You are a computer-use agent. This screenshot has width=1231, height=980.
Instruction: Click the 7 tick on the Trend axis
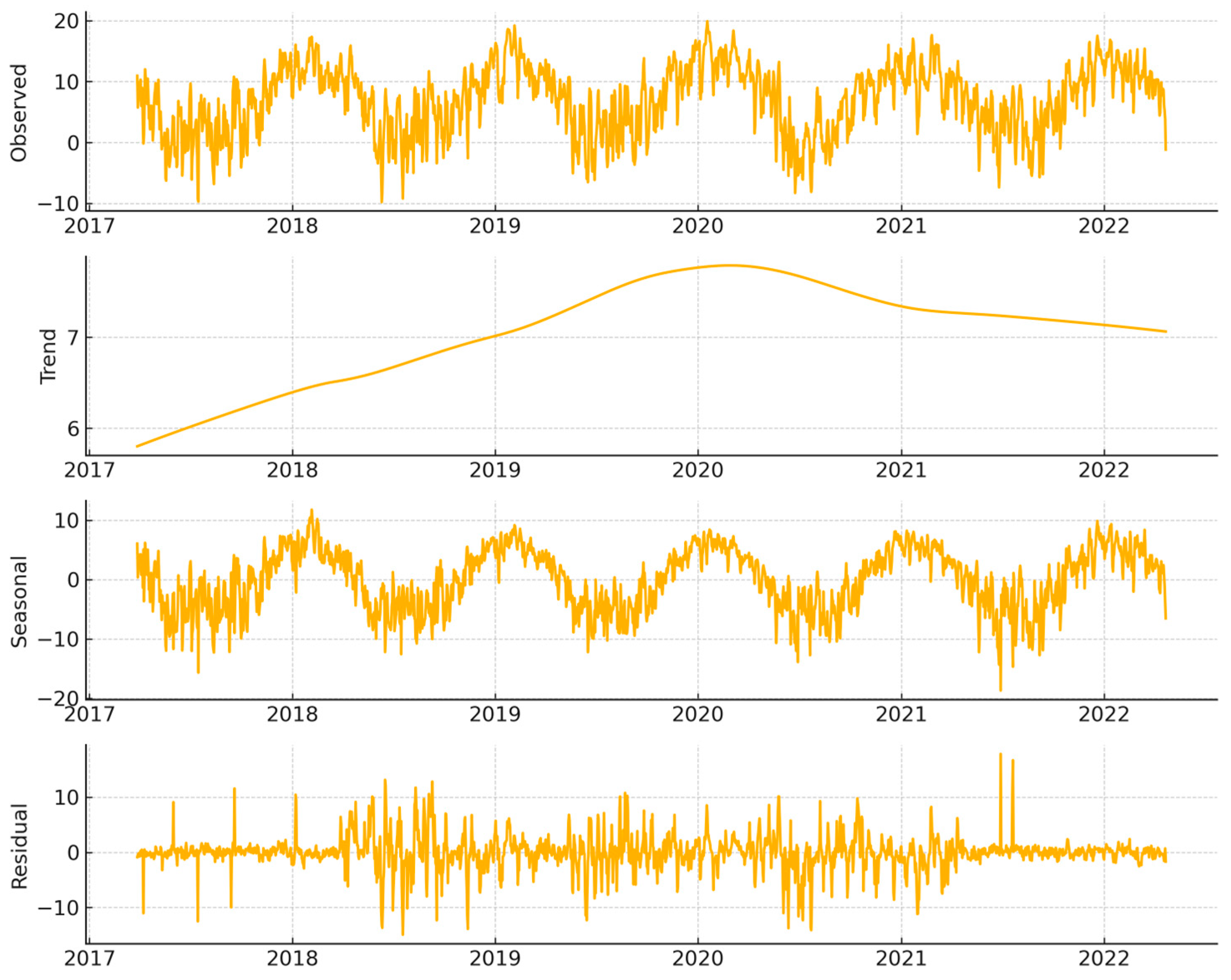(x=73, y=338)
